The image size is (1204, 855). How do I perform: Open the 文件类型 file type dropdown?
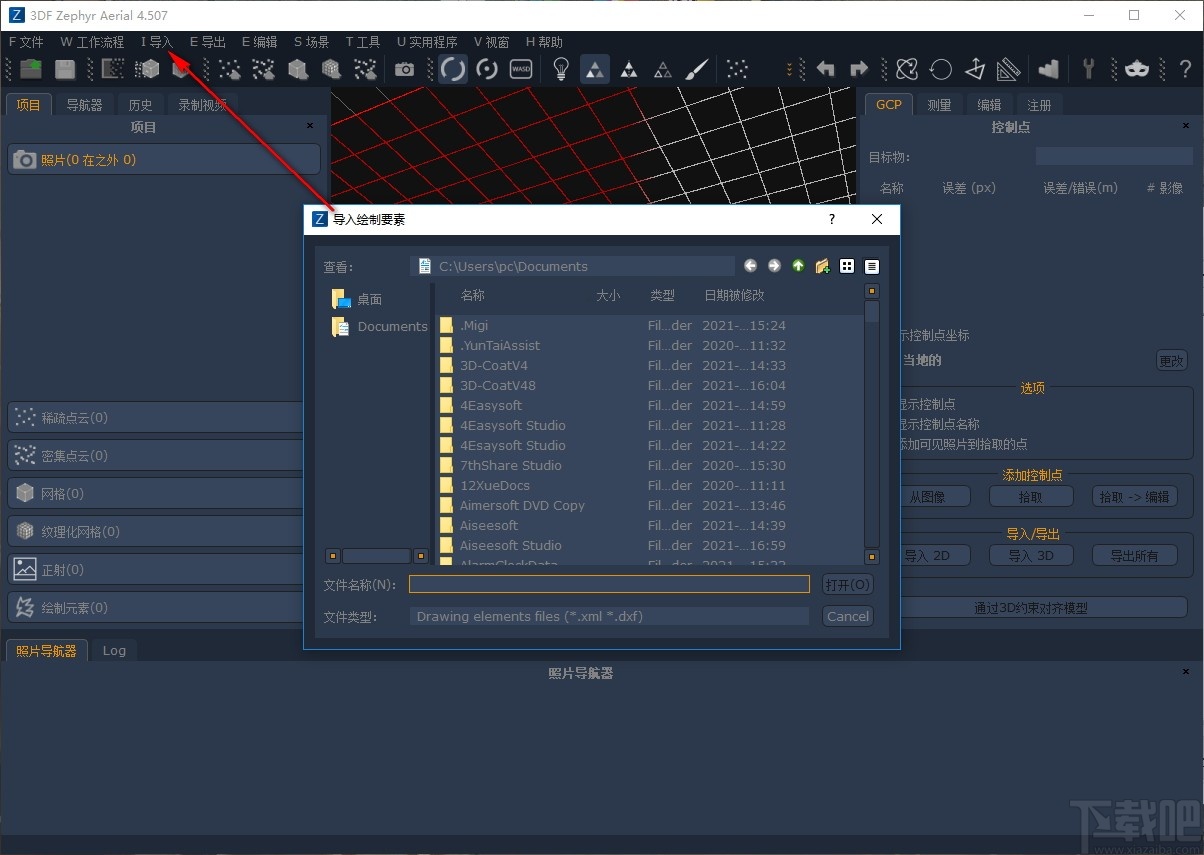coord(610,616)
